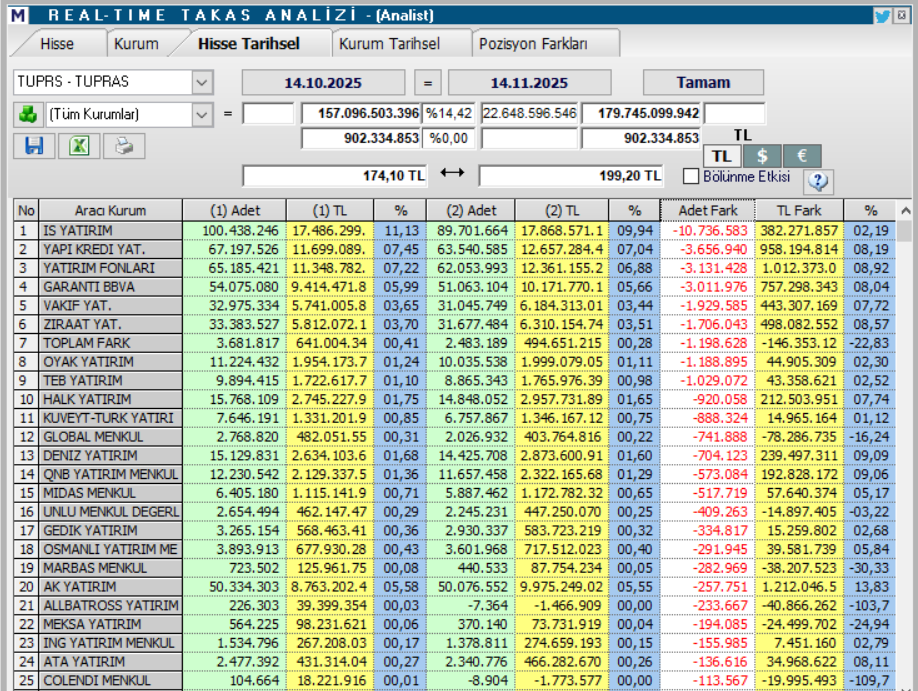This screenshot has width=918, height=691.
Task: Sort by Aracı Kurum column header
Action: click(x=110, y=211)
